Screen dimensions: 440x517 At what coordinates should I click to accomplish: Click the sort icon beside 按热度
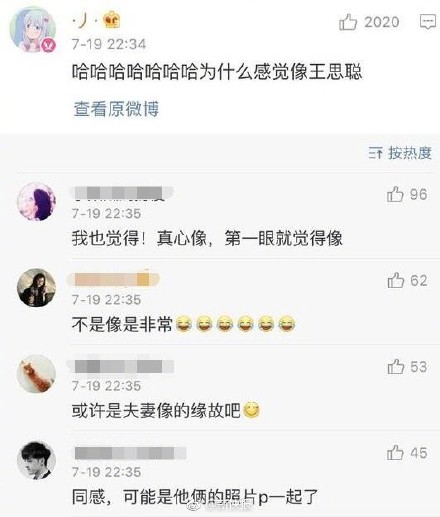(376, 153)
